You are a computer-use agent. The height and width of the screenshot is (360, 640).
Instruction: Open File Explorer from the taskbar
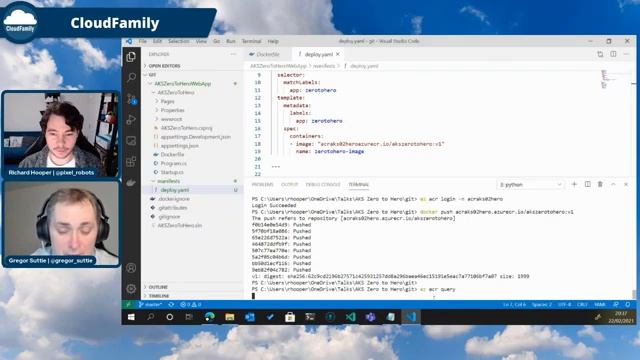(230, 317)
